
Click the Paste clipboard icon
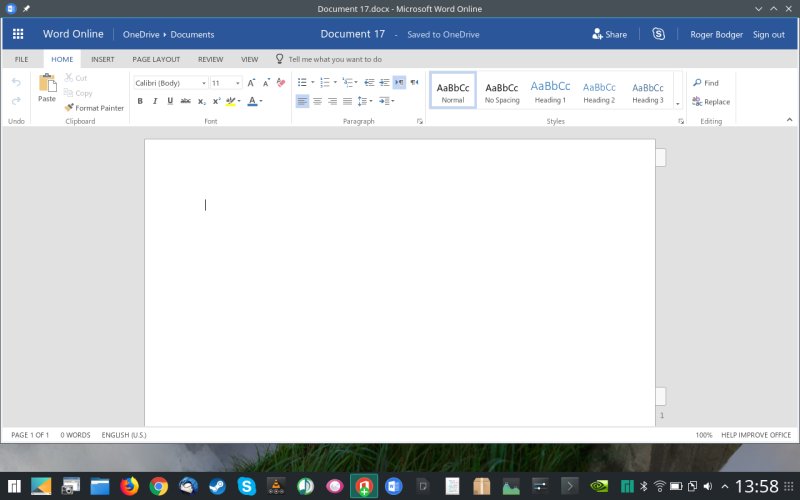point(47,87)
